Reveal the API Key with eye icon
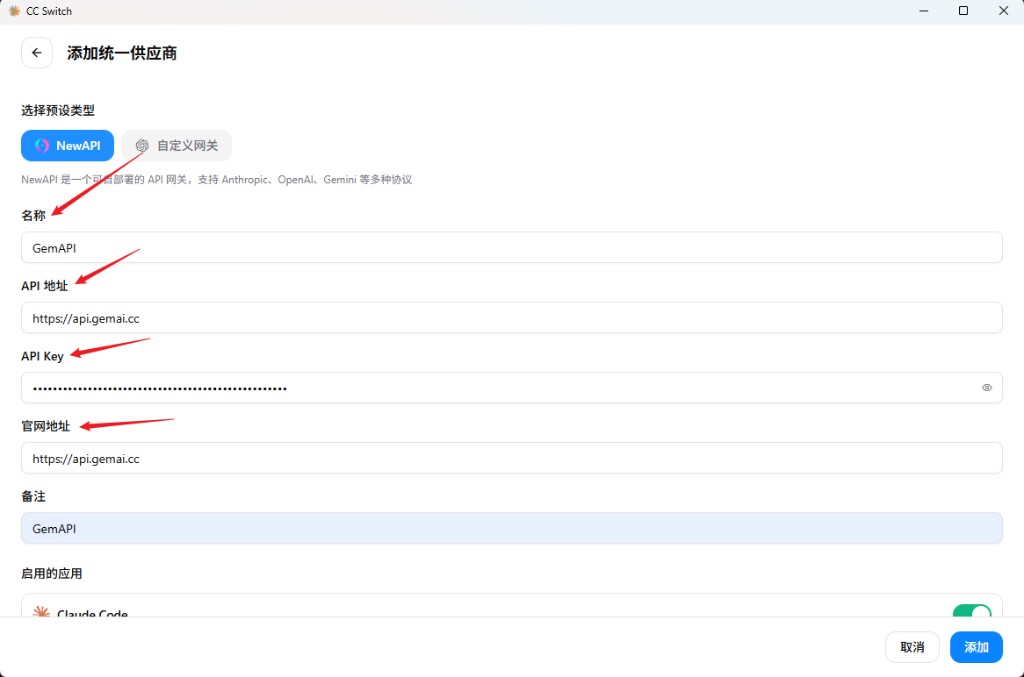This screenshot has height=677, width=1024. [x=986, y=388]
